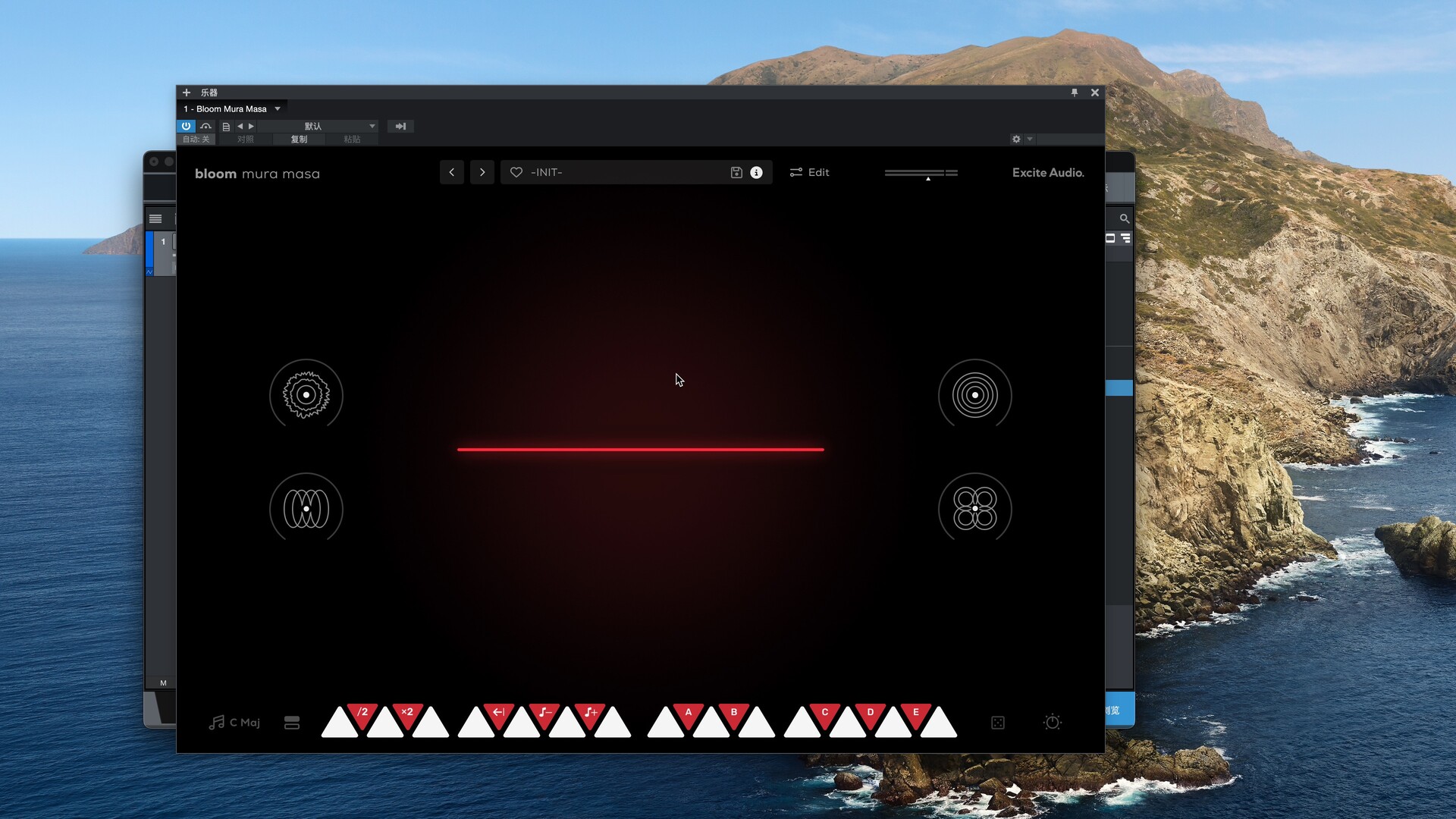Screen dimensions: 1456x819
Task: Open the timer clock icon
Action: click(x=1053, y=723)
